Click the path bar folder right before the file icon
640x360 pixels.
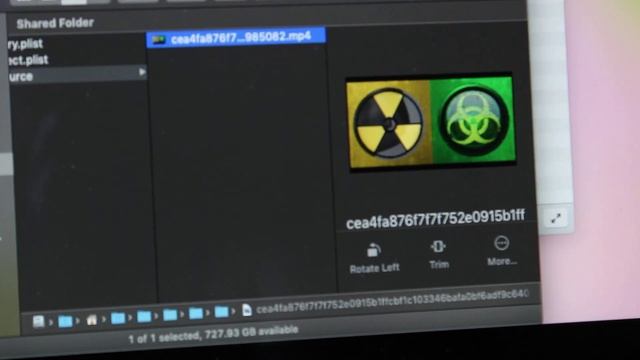(x=222, y=312)
